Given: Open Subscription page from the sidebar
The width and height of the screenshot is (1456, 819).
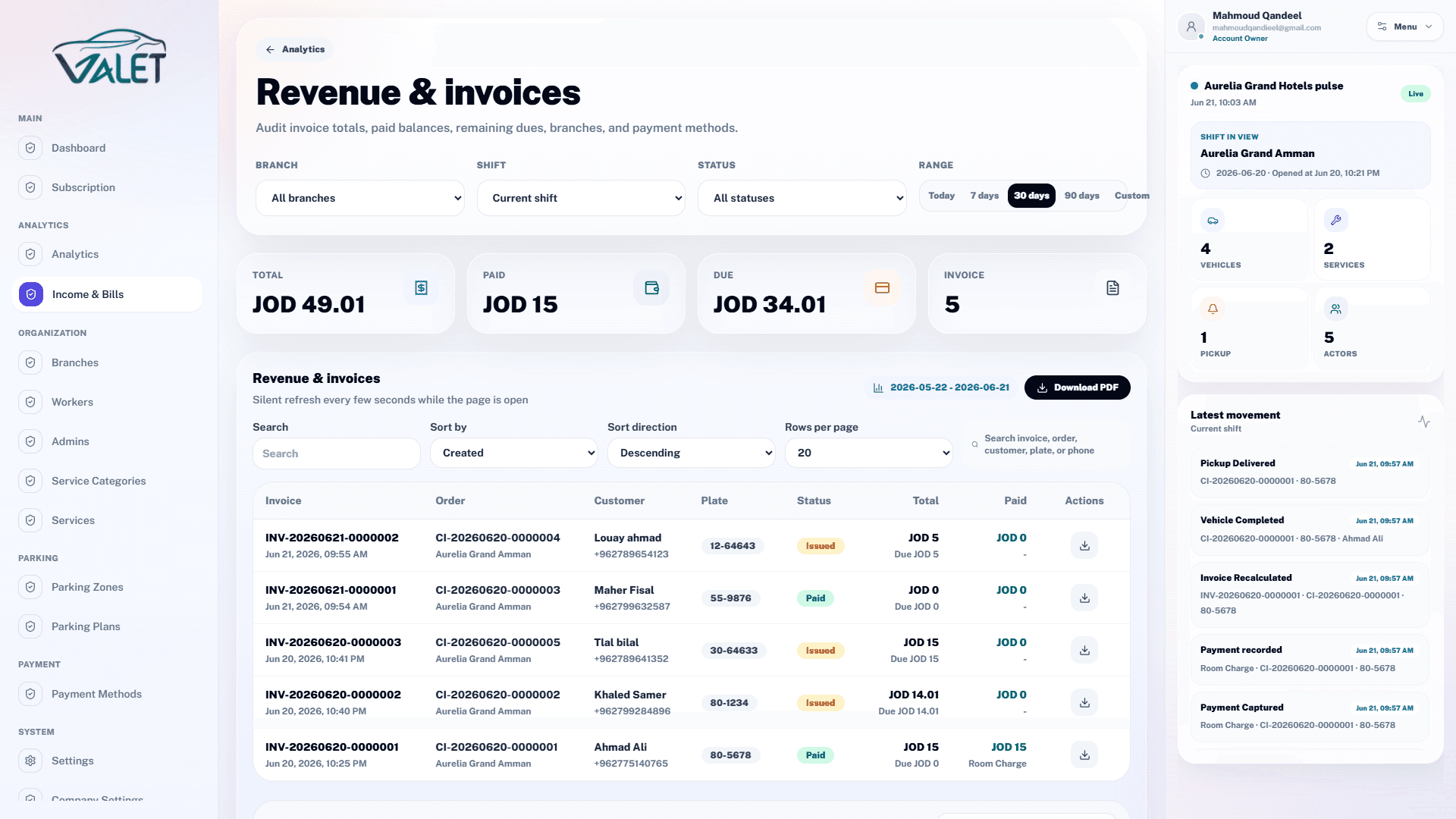Looking at the screenshot, I should click(x=108, y=187).
